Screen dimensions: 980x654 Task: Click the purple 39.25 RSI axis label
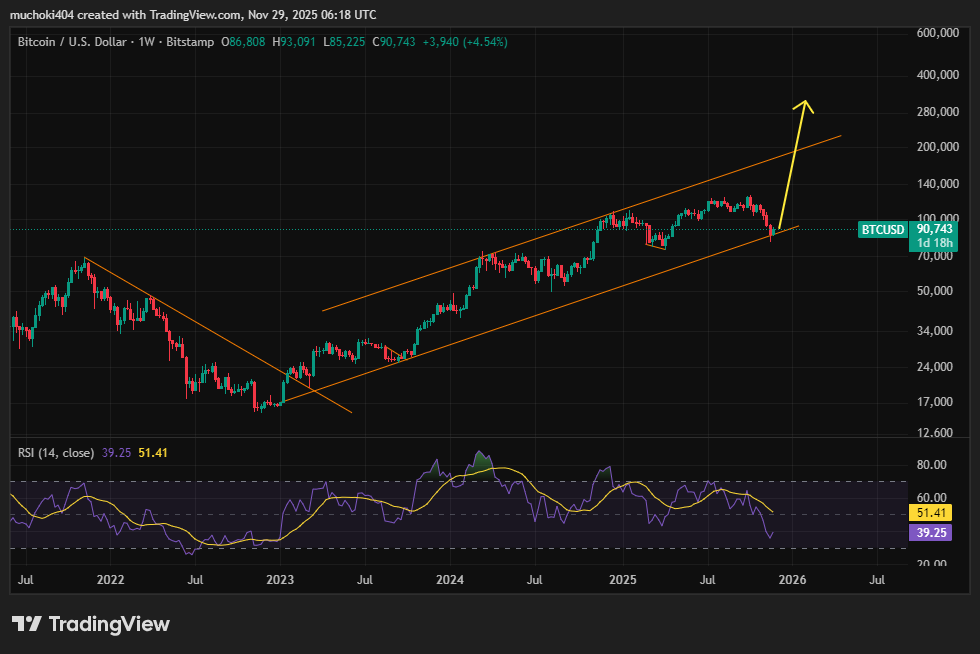[x=930, y=533]
